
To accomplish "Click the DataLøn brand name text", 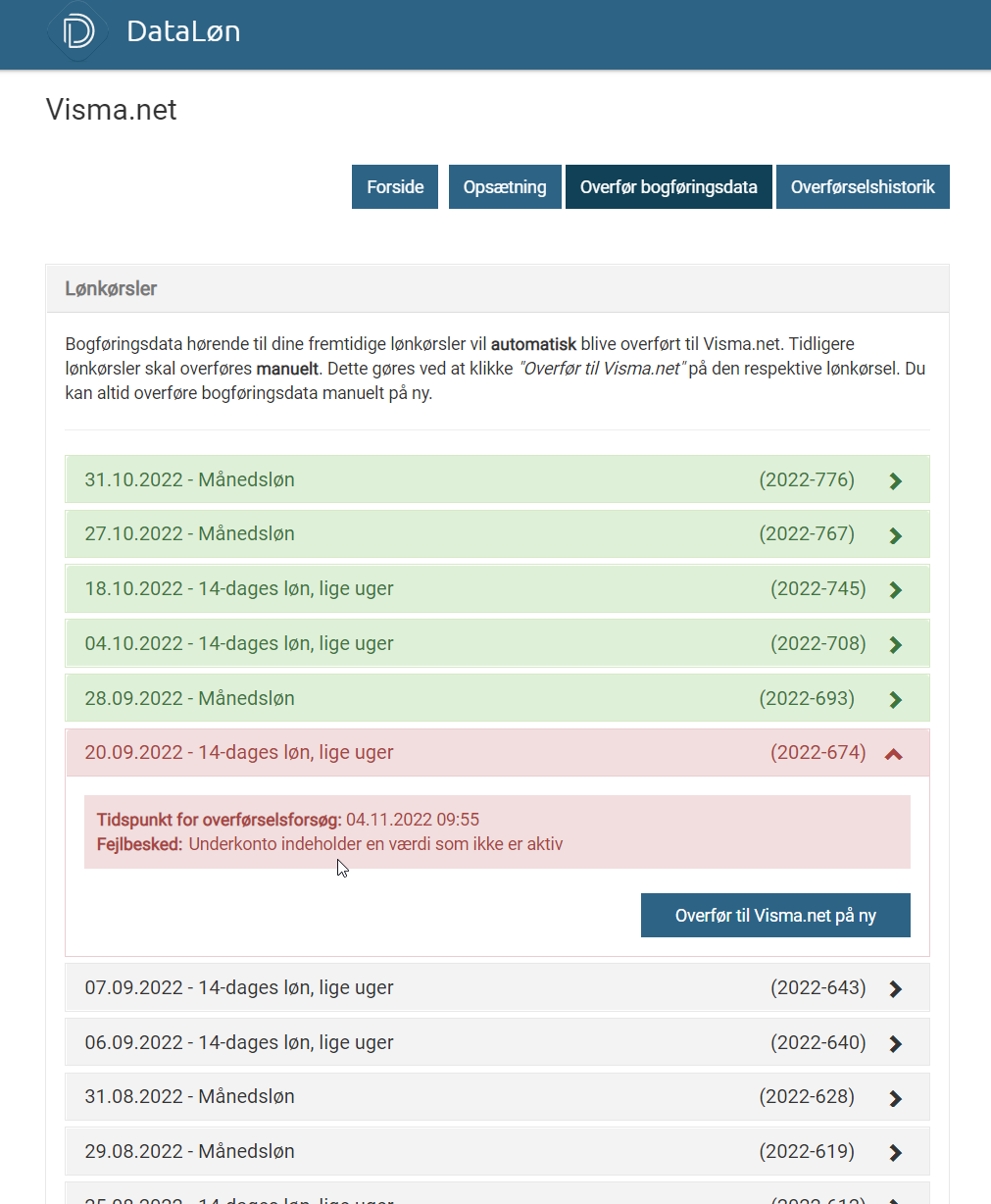I will pyautogui.click(x=183, y=31).
